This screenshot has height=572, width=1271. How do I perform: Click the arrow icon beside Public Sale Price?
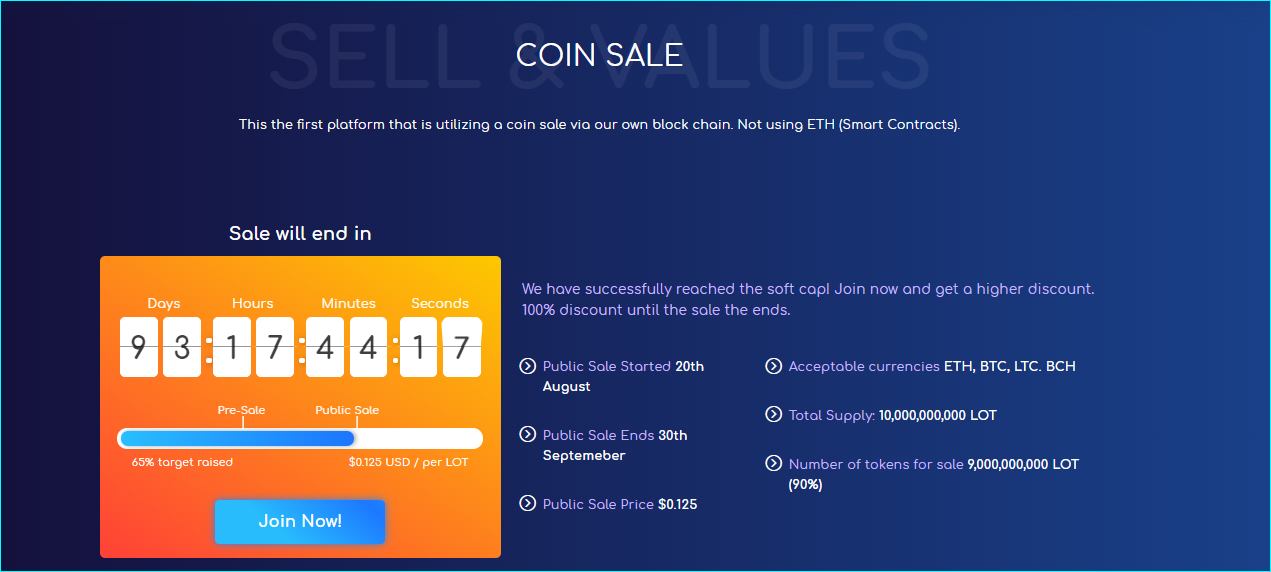[x=528, y=503]
